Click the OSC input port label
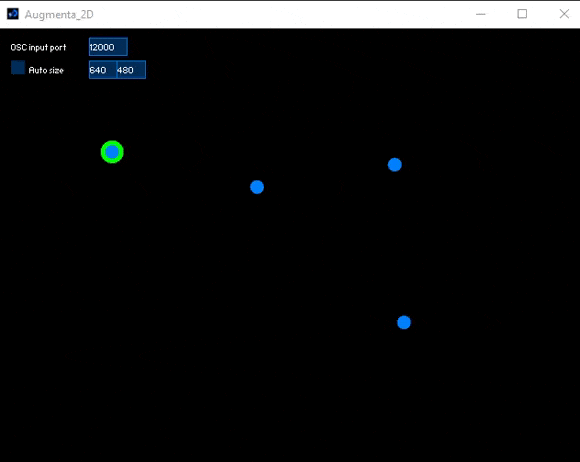580x462 pixels. [38, 47]
